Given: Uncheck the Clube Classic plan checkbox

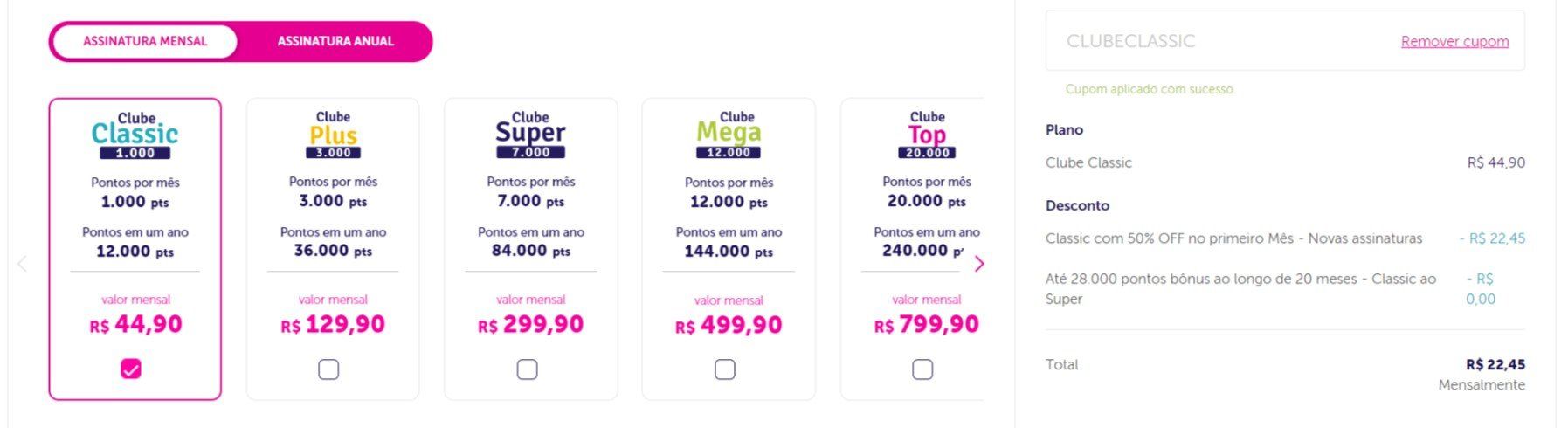Looking at the screenshot, I should [131, 369].
